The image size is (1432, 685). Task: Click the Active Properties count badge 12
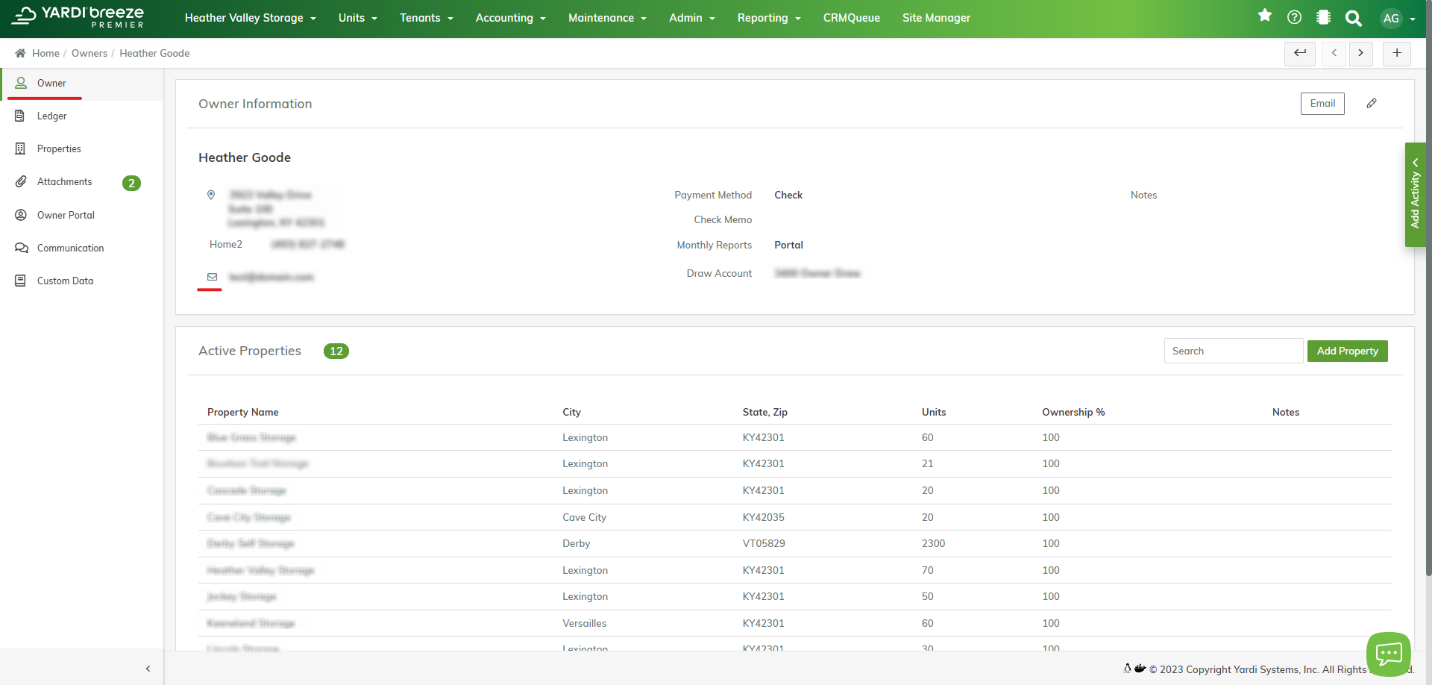(336, 351)
